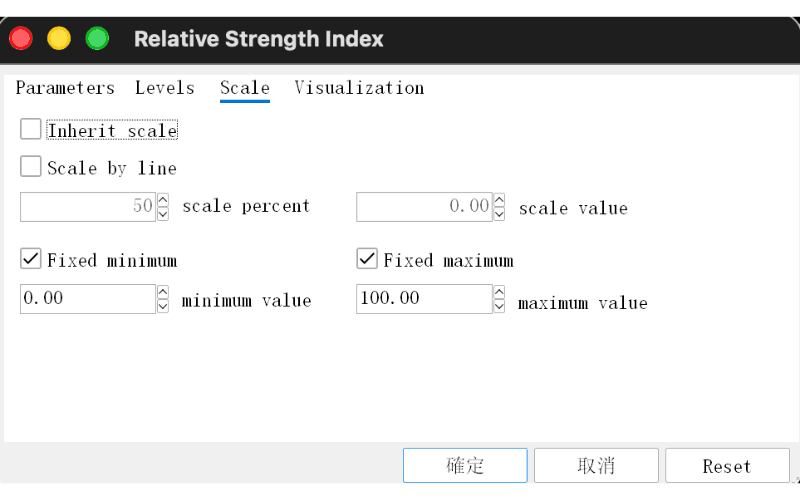Decrease scale percent with down arrow
Image resolution: width=800 pixels, height=500 pixels.
tap(163, 214)
